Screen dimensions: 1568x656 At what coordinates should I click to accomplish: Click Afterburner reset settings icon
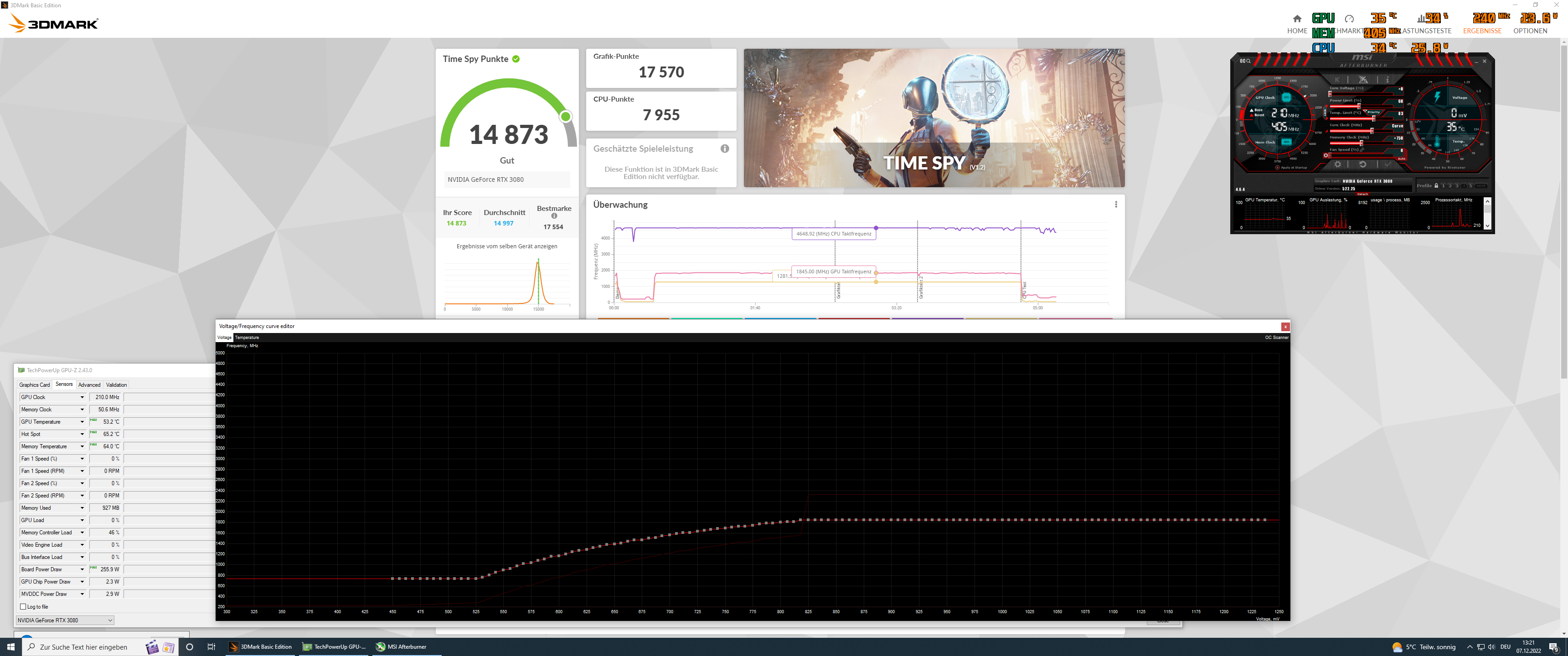tap(1363, 164)
